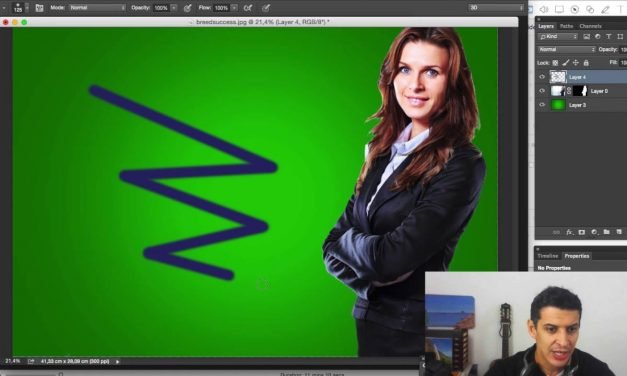Viewport: 627px width, 376px height.
Task: Hide Layer 4 with its eye icon
Action: coord(542,77)
